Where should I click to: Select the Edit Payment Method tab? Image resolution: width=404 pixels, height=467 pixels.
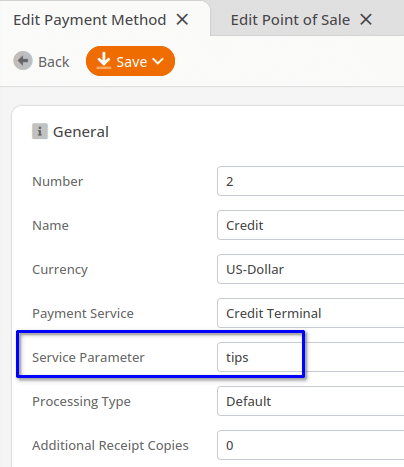point(90,20)
